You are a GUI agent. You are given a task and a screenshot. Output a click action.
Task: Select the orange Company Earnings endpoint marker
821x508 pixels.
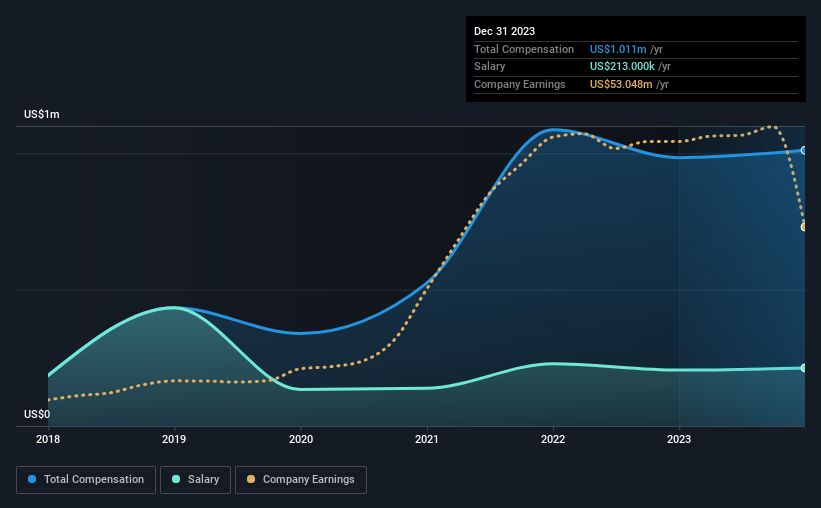tap(804, 227)
